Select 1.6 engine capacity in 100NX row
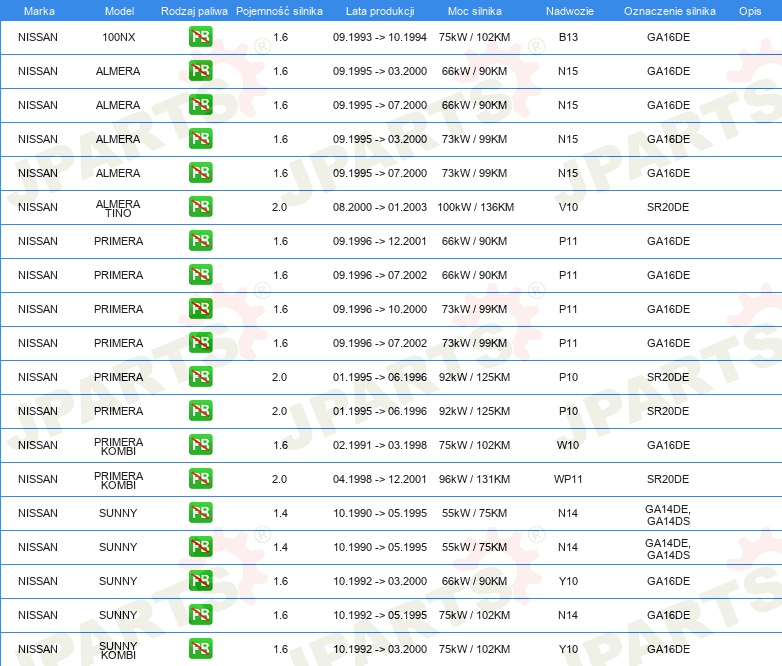 pos(280,37)
